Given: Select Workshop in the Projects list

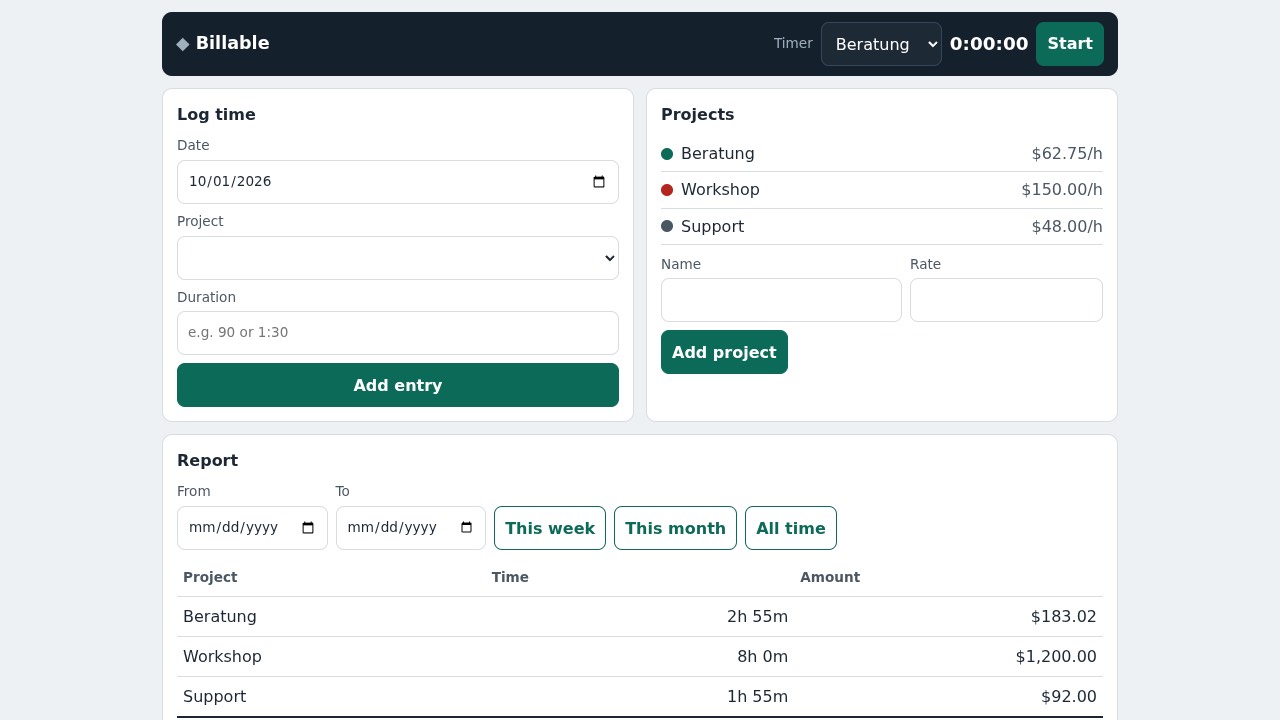Looking at the screenshot, I should click(x=720, y=190).
